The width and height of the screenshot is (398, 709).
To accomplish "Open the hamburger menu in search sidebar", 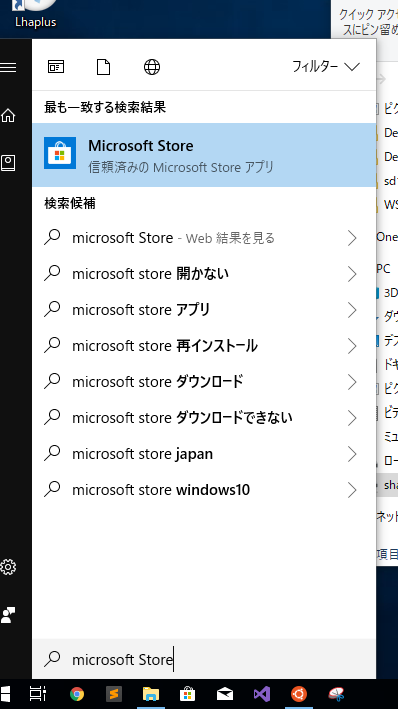I will point(8,67).
